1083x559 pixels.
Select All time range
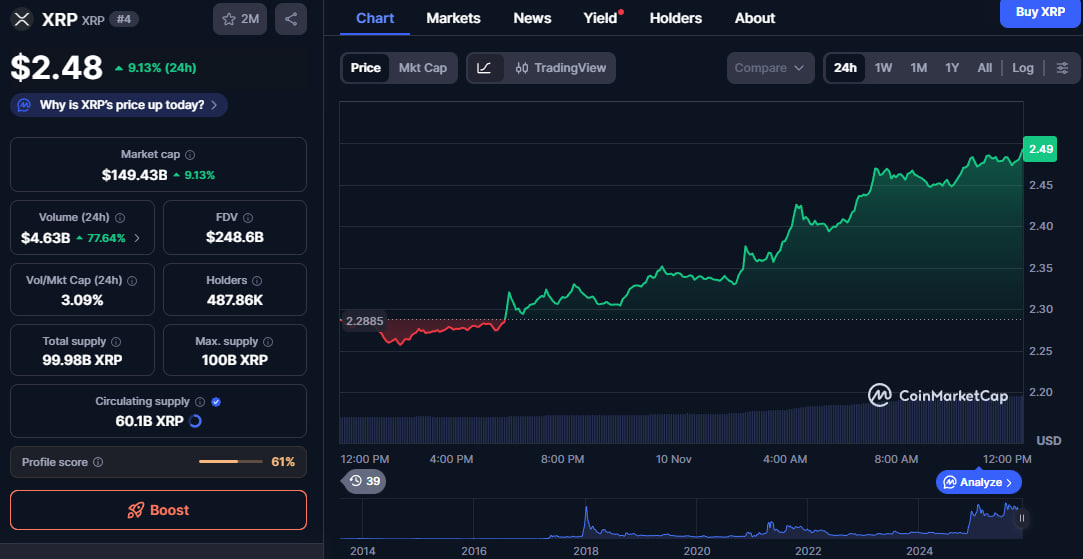[x=985, y=68]
